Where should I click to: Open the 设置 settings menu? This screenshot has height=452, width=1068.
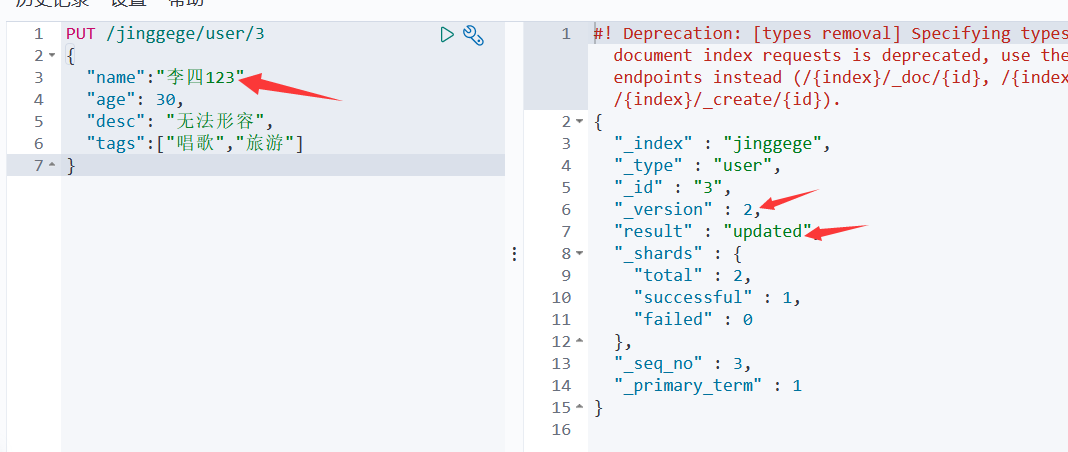coord(128,3)
